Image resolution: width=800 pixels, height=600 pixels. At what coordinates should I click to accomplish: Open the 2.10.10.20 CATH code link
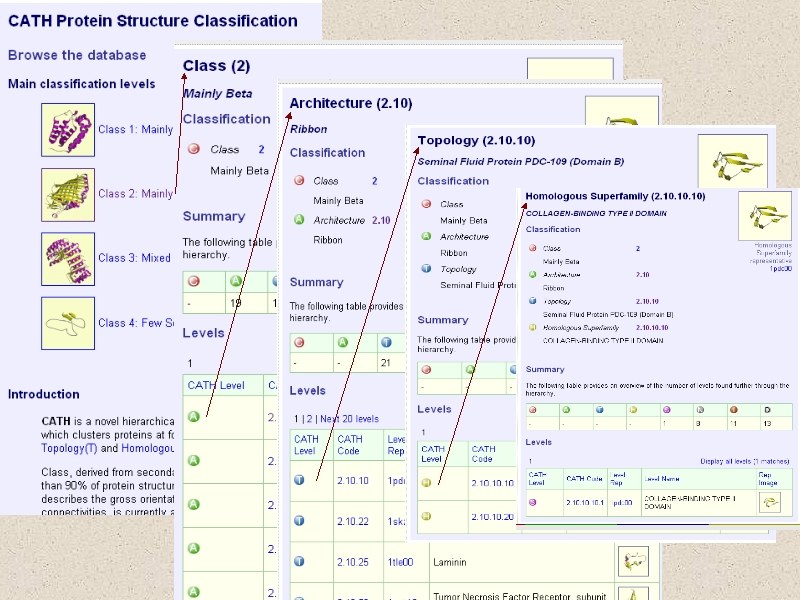point(492,517)
